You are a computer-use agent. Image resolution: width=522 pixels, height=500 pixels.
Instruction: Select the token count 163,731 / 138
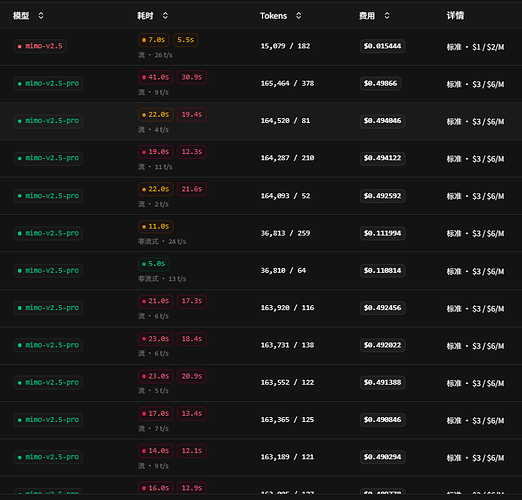tap(287, 345)
